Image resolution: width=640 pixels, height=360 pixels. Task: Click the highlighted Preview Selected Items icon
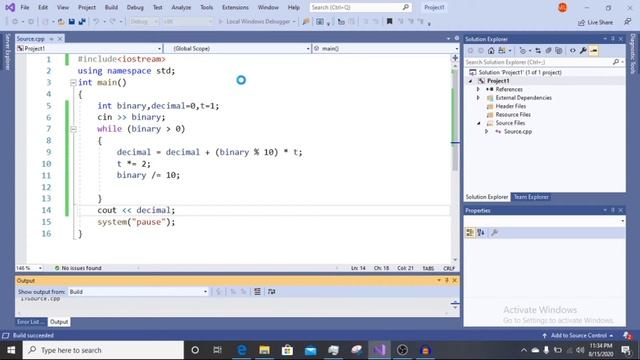point(594,51)
